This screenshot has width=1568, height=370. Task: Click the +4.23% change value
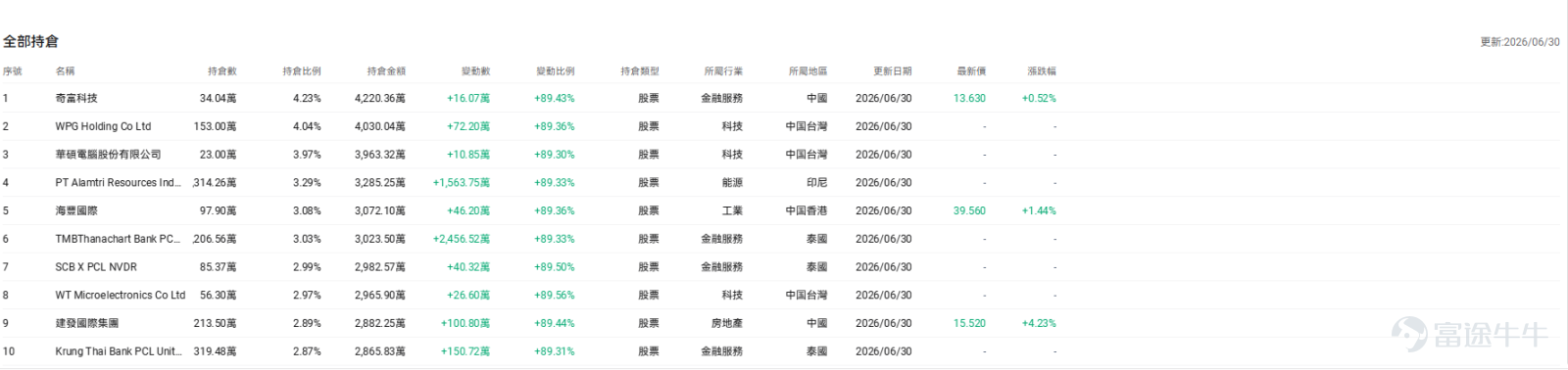pos(1039,323)
